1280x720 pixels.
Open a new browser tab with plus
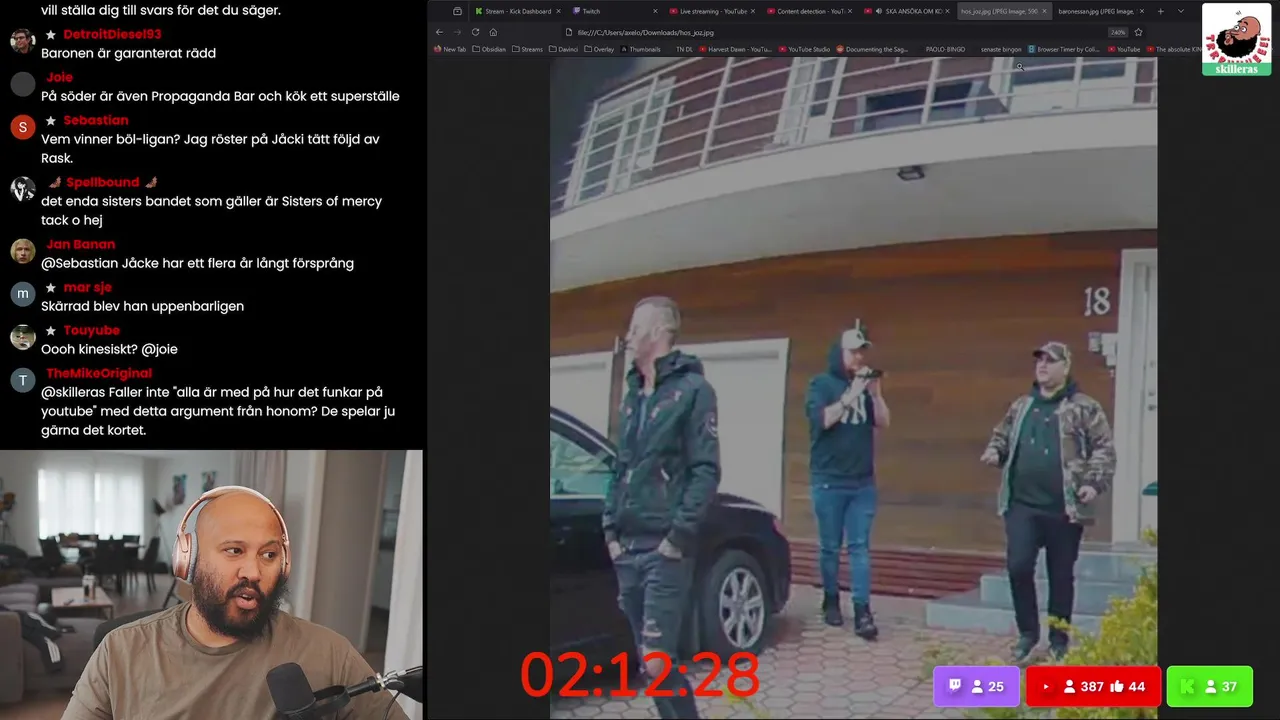pos(1161,11)
